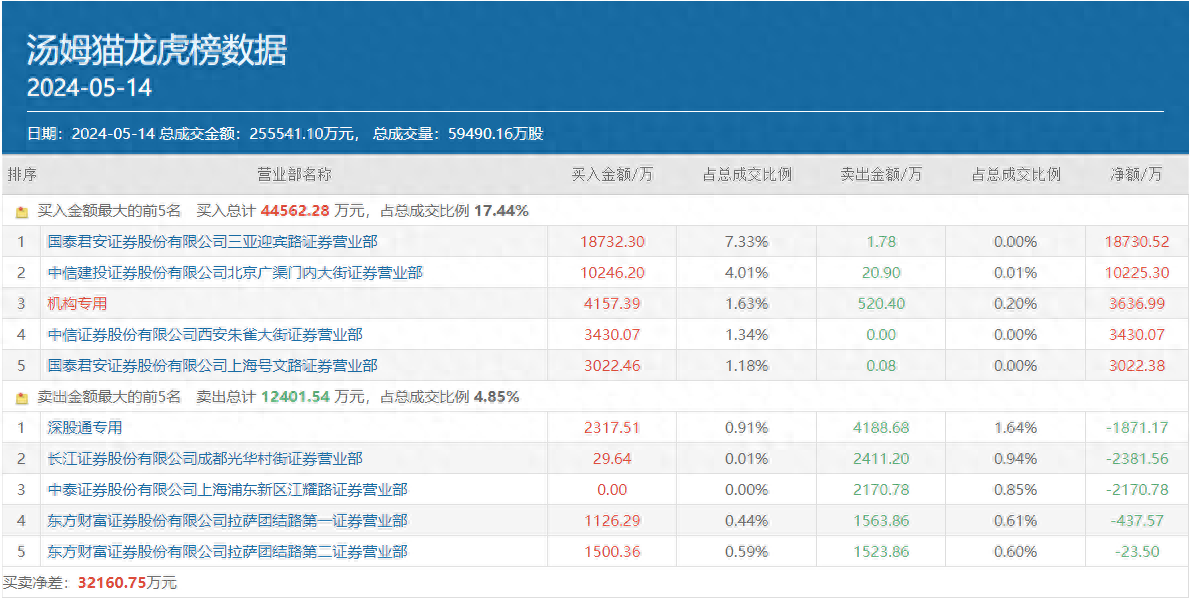This screenshot has height=600, width=1190.
Task: Click net amount 3636.99
Action: point(1136,303)
